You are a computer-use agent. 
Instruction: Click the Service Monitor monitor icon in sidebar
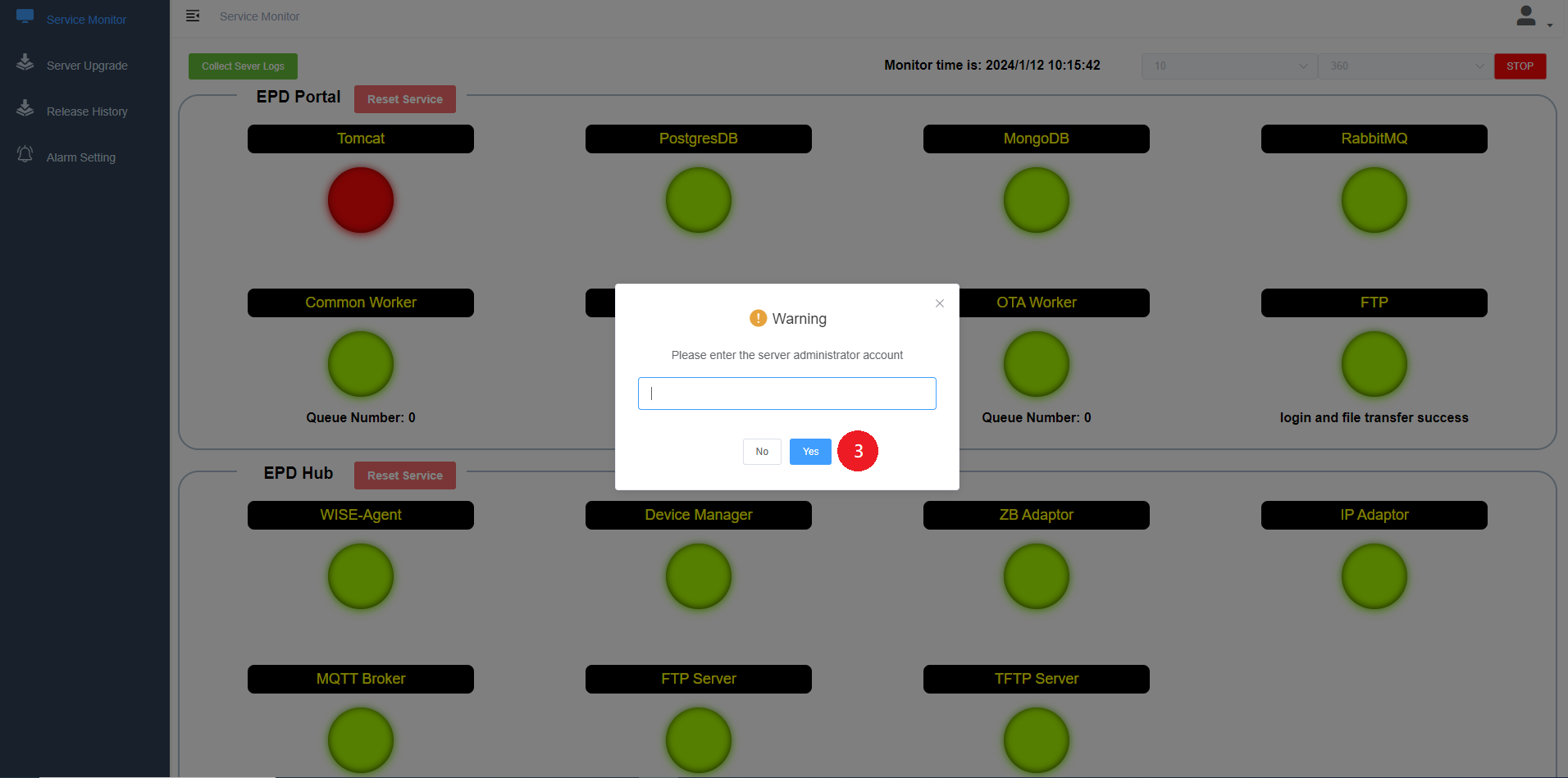25,16
